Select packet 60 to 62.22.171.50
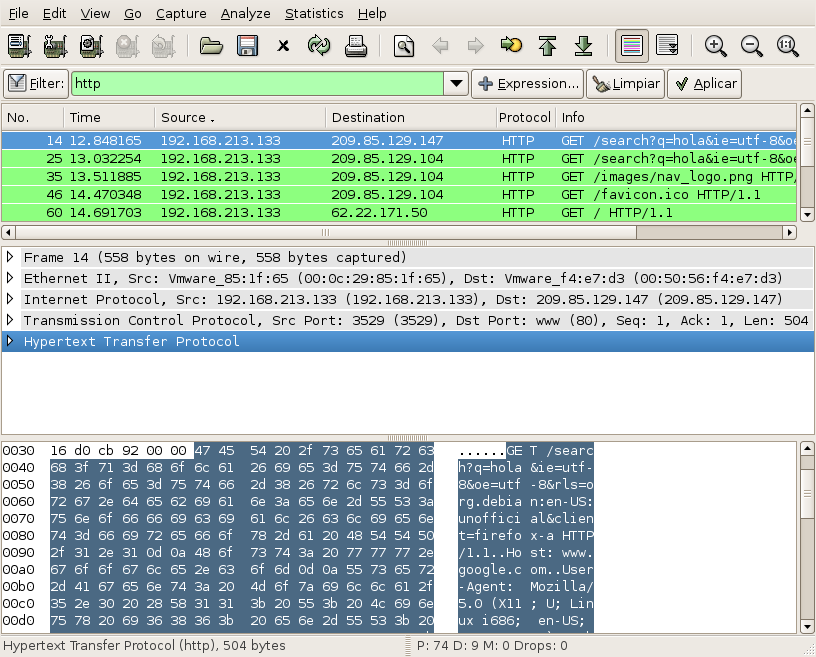 coord(399,212)
